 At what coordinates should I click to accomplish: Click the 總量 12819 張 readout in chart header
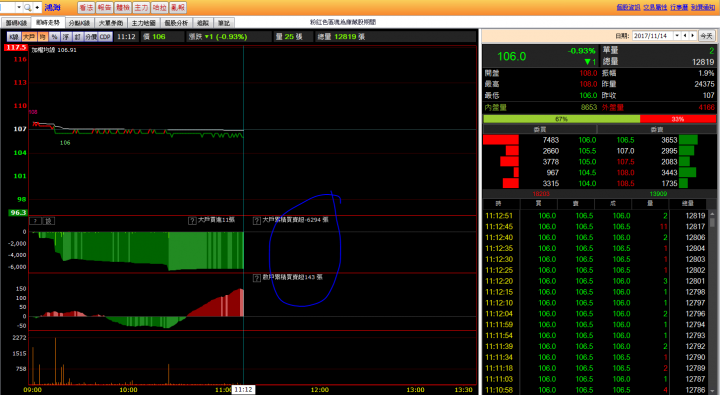[341, 37]
